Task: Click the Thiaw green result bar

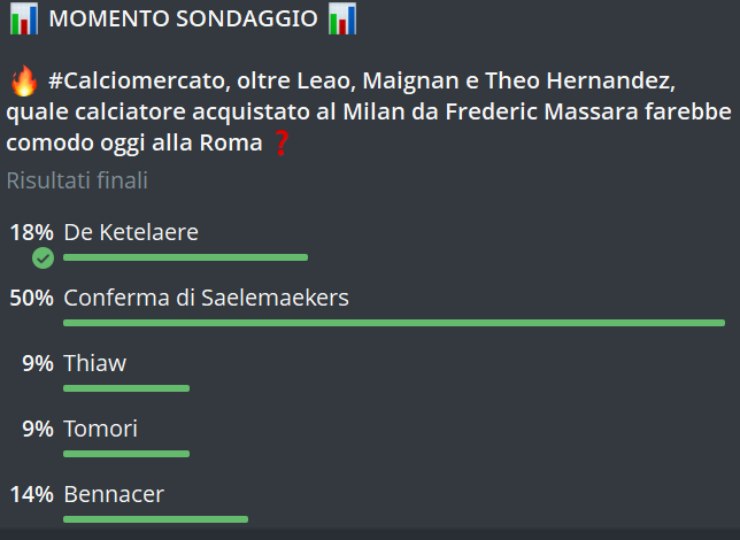Action: coord(126,388)
